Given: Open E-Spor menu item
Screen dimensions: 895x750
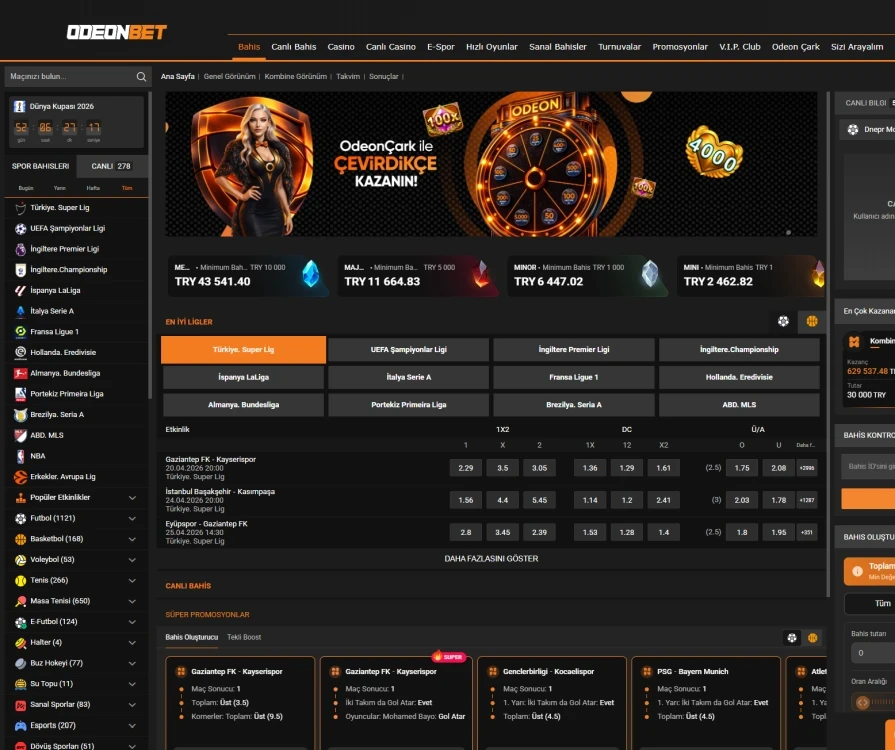Looking at the screenshot, I should pyautogui.click(x=441, y=47).
